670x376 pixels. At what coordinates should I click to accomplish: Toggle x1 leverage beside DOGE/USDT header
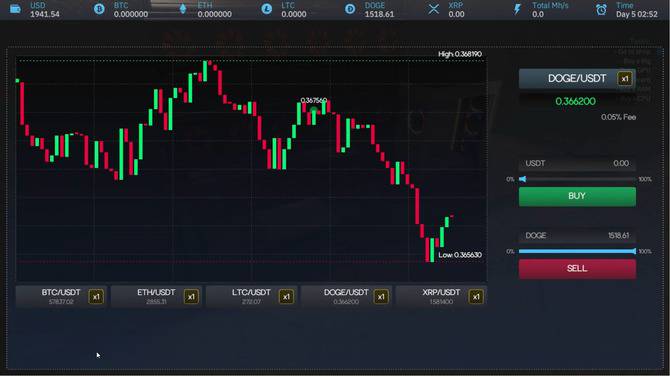click(625, 79)
